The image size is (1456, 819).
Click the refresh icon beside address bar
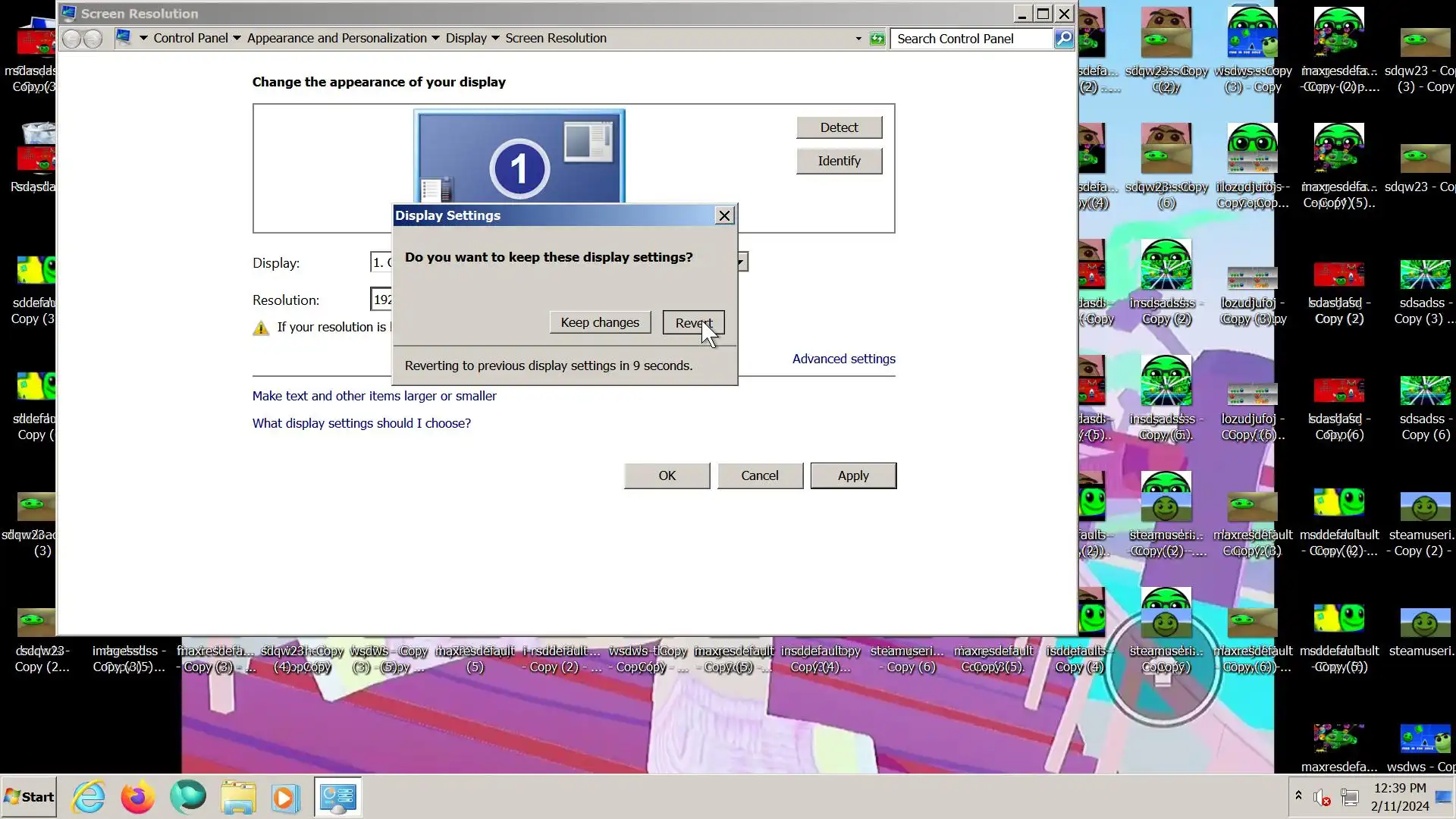(877, 39)
